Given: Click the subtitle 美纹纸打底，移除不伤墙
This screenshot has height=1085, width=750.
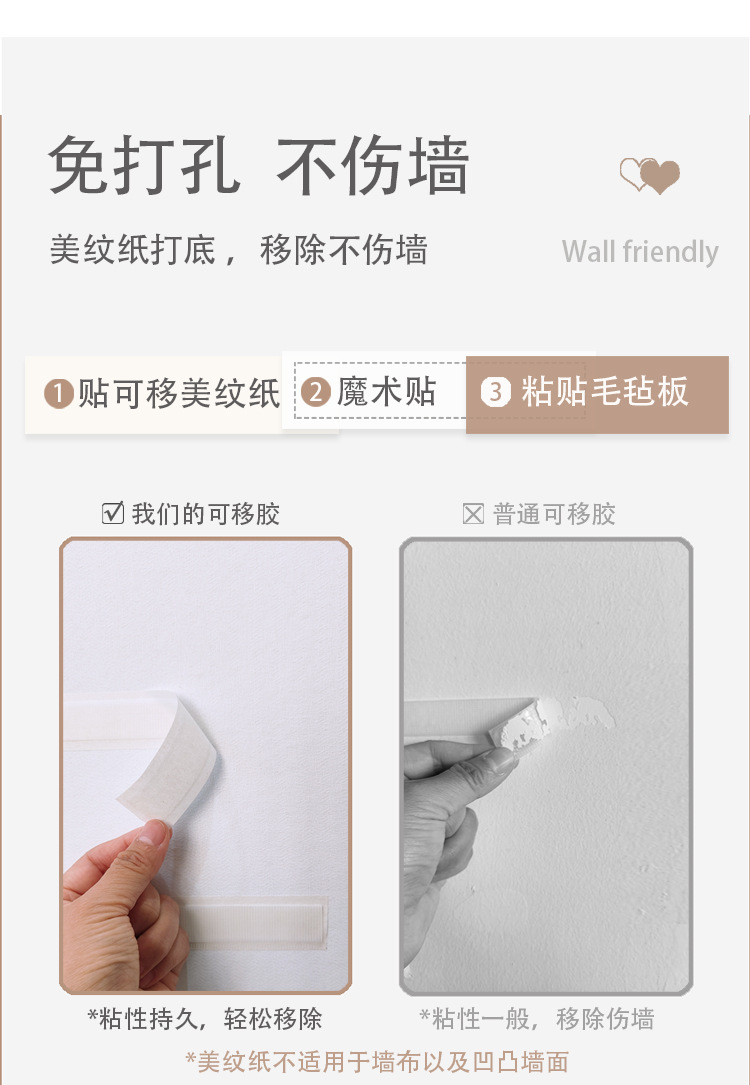Looking at the screenshot, I should pyautogui.click(x=239, y=250).
